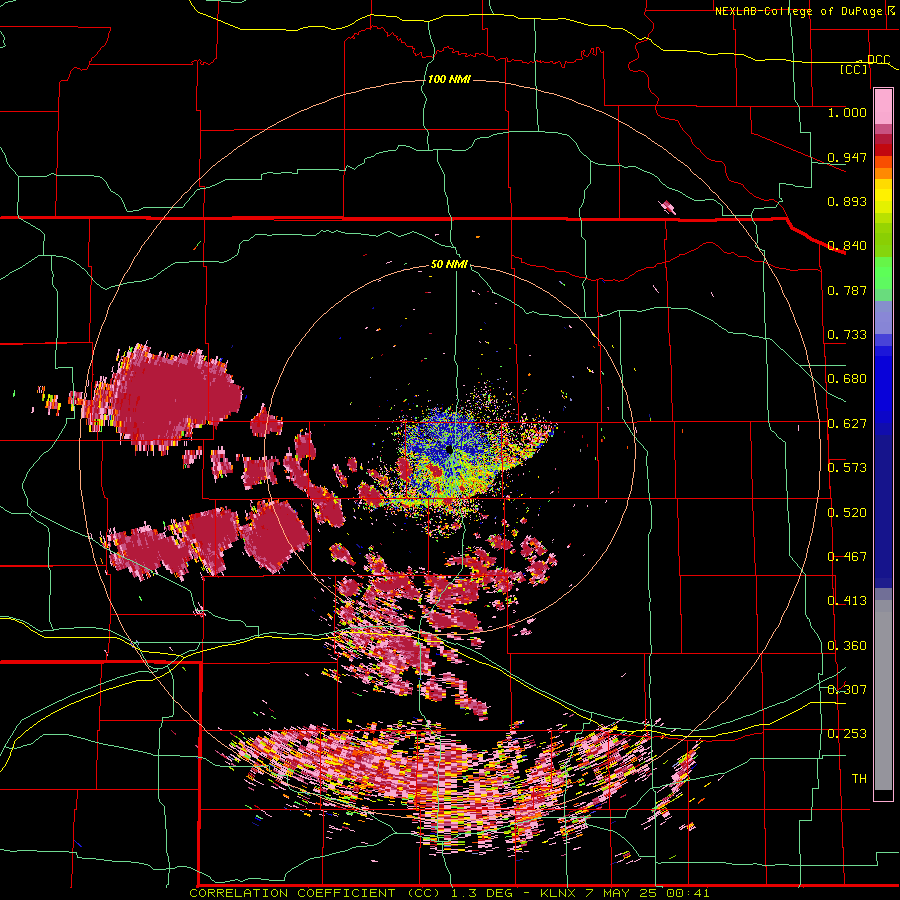Click the DCC label near top right
The width and height of the screenshot is (900, 900).
[878, 60]
